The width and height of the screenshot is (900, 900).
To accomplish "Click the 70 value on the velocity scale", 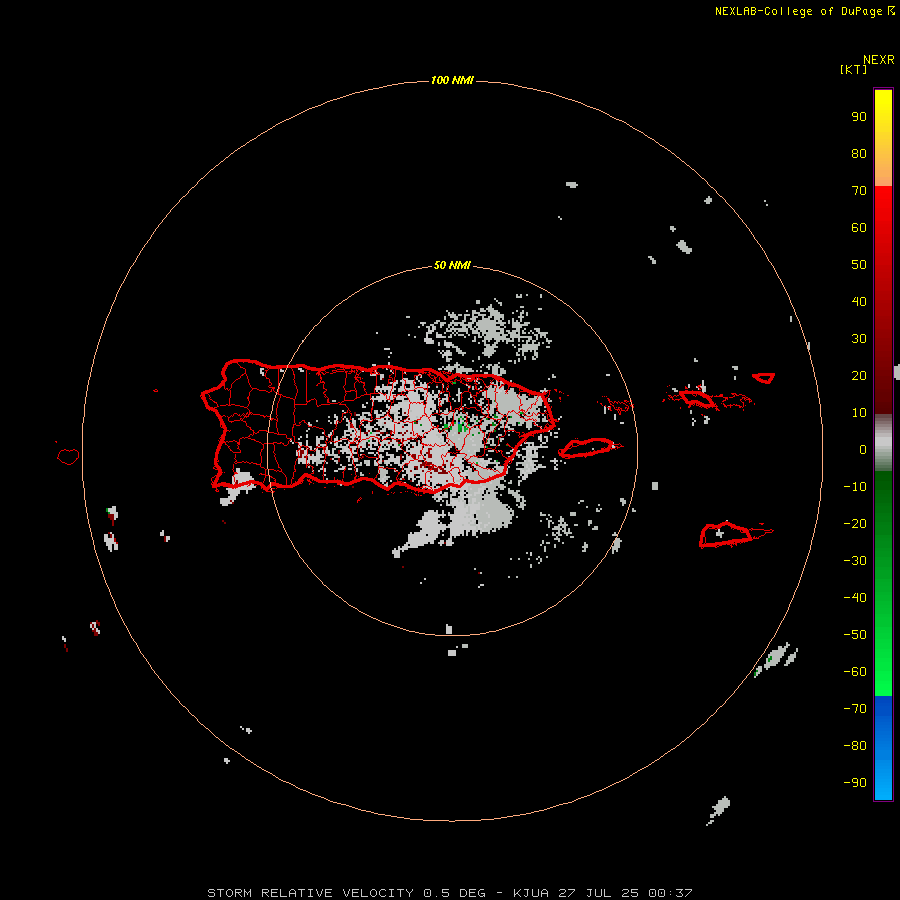I will point(859,191).
